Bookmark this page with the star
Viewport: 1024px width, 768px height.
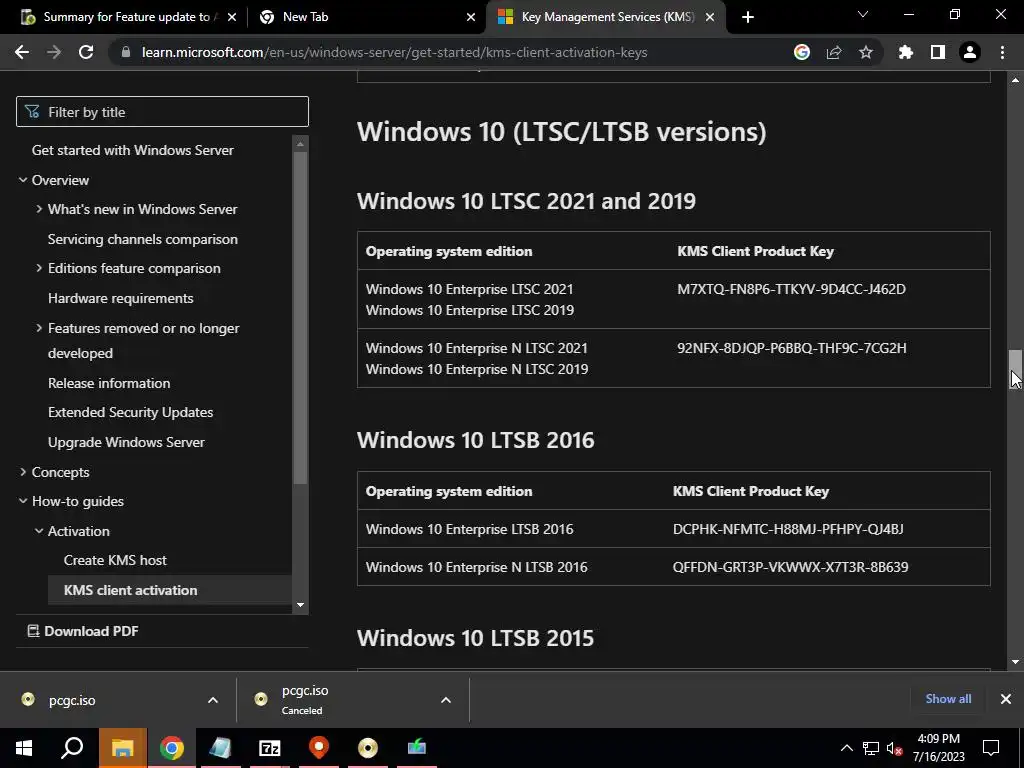866,52
